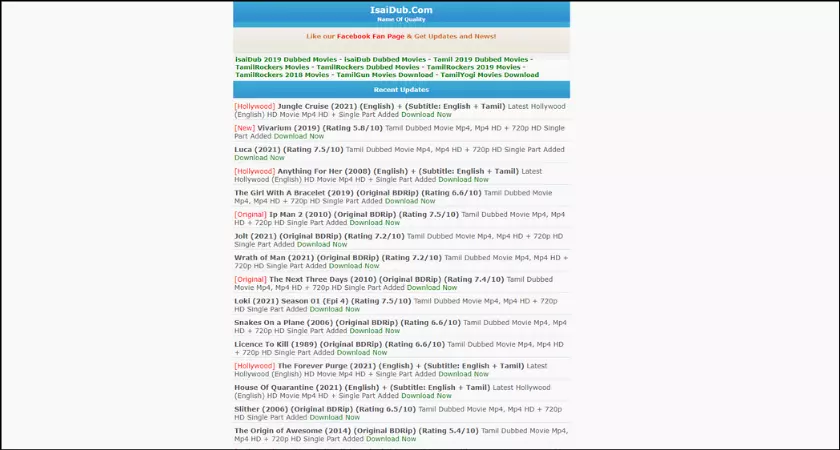Click Download Now for Licence To Kill
Screen dimensions: 840x450
pyautogui.click(x=362, y=352)
